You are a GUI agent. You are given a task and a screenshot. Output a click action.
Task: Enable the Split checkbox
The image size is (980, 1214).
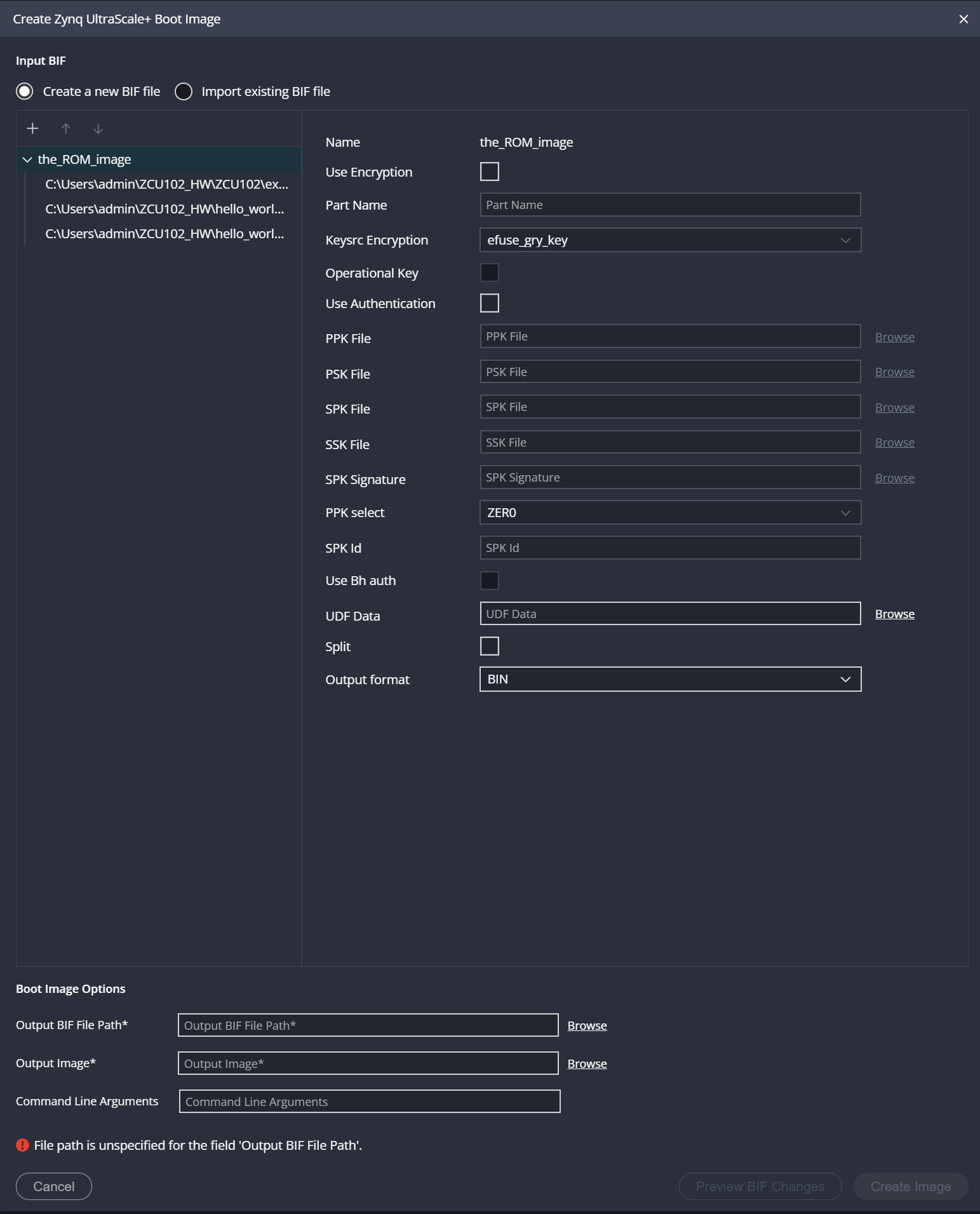tap(490, 646)
